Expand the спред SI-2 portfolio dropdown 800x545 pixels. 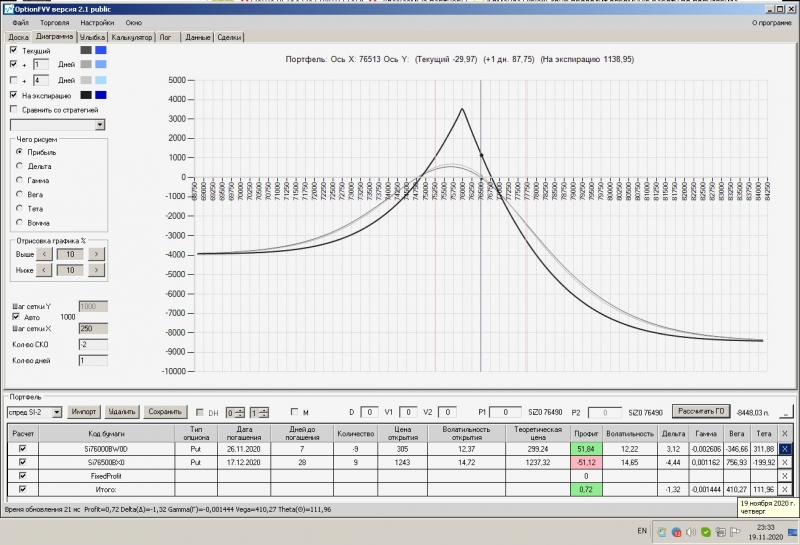click(x=57, y=411)
